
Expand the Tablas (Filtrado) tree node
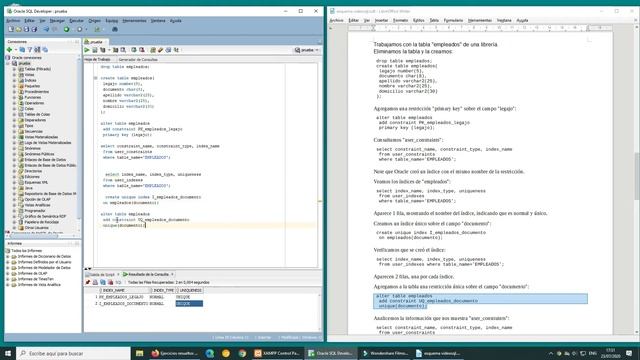[x=15, y=69]
